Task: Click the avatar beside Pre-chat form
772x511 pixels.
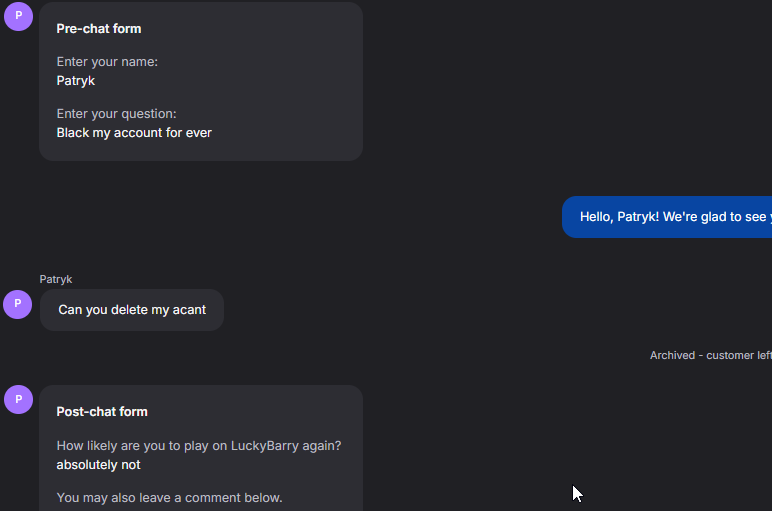Action: coord(18,16)
